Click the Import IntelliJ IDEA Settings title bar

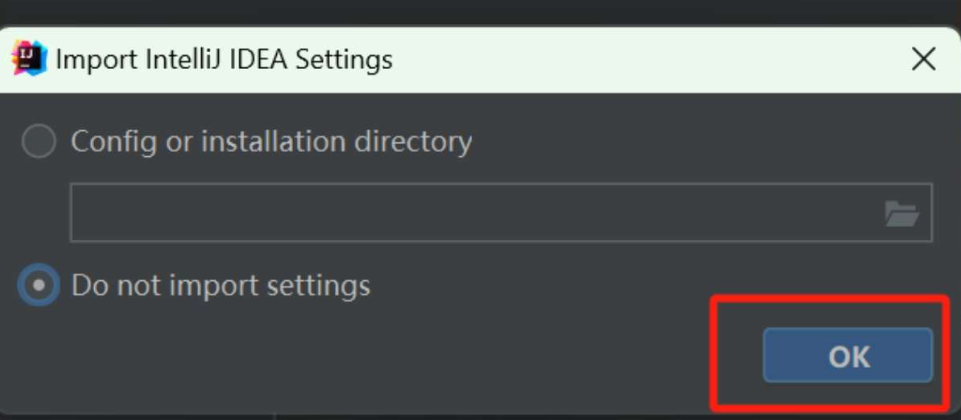coord(600,59)
